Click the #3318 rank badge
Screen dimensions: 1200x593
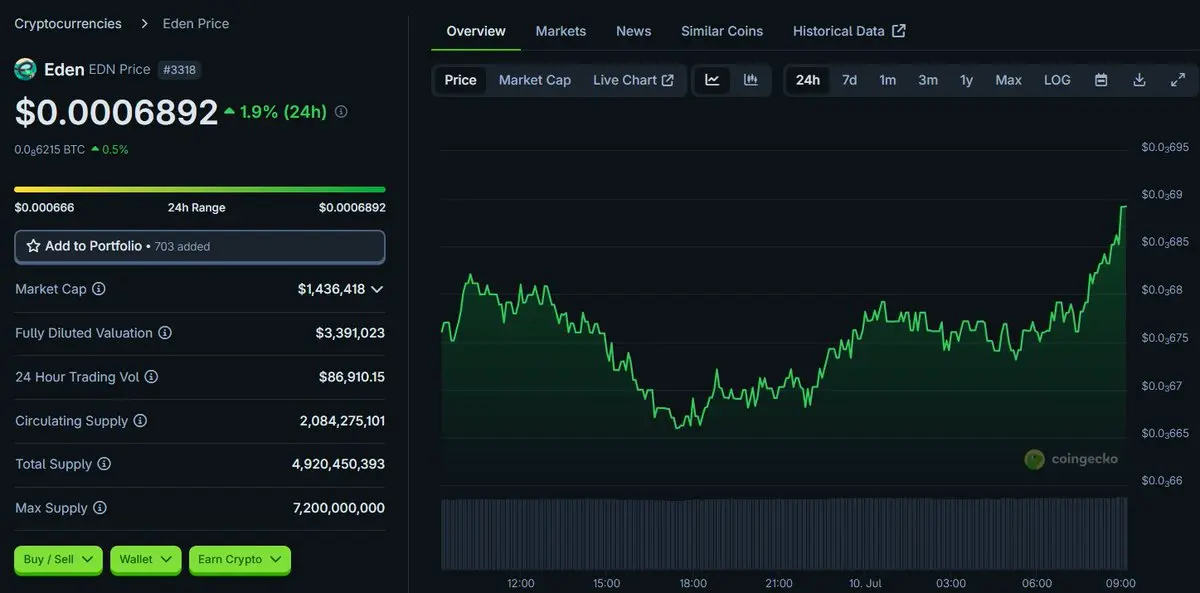click(x=180, y=69)
